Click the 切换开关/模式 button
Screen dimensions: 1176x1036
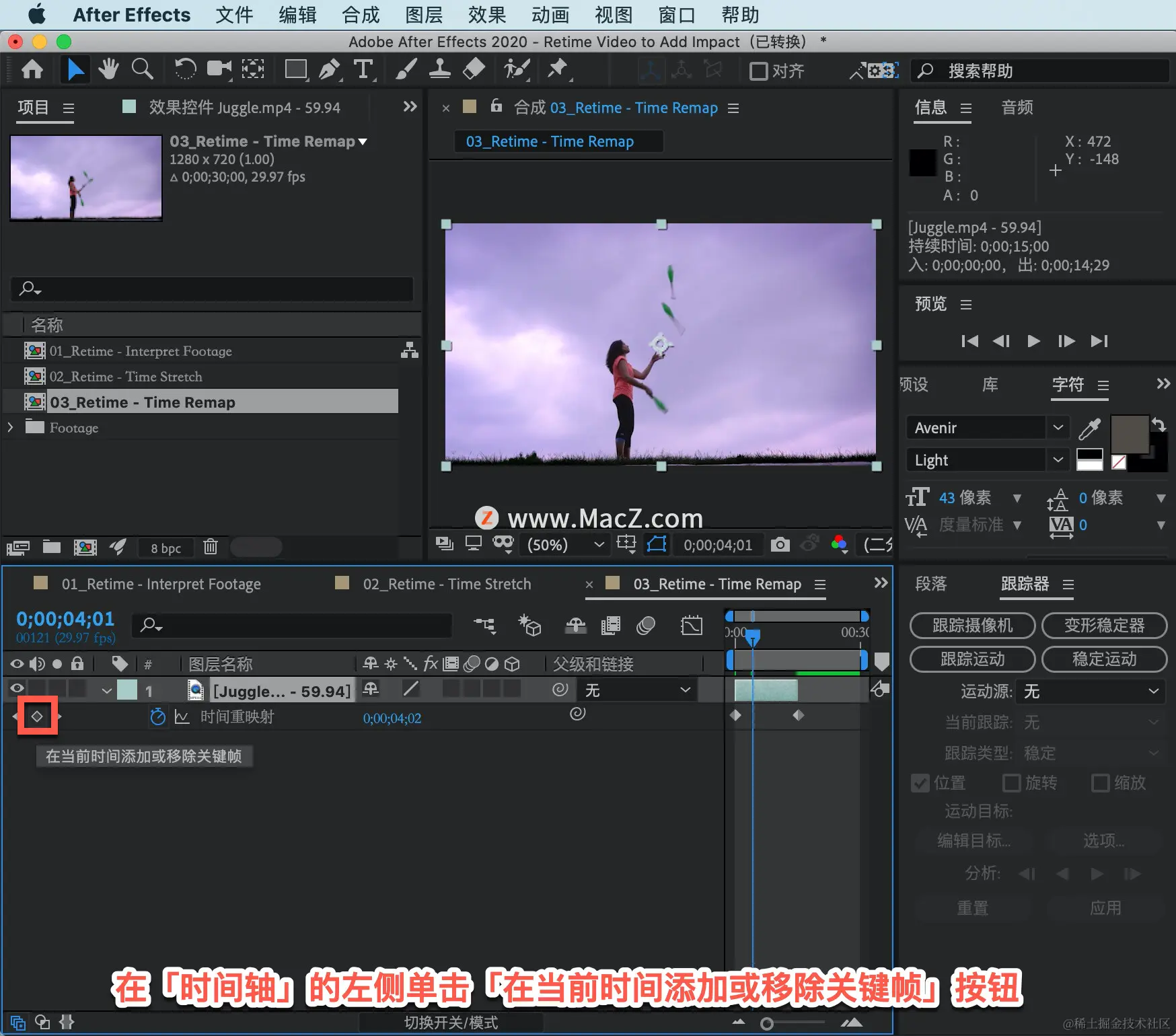pos(451,1023)
